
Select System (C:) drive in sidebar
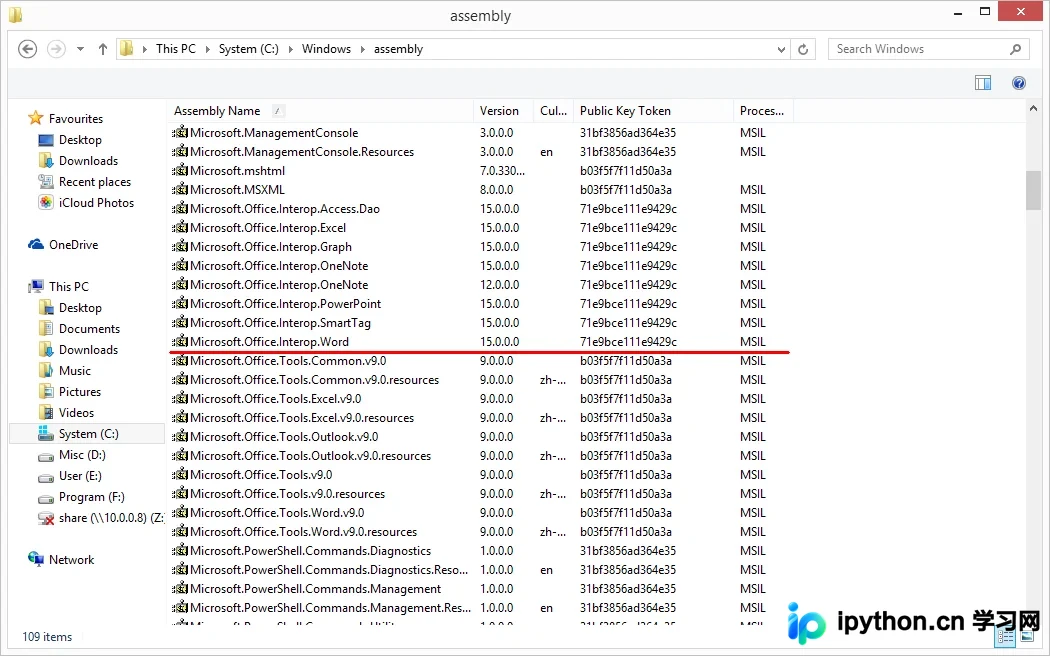point(88,434)
